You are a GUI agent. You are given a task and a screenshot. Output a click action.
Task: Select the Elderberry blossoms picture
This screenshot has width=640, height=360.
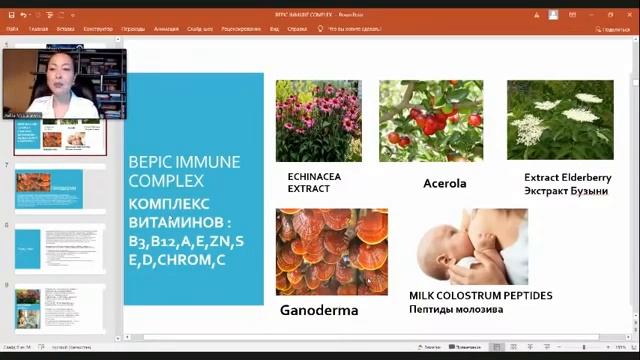tap(560, 120)
